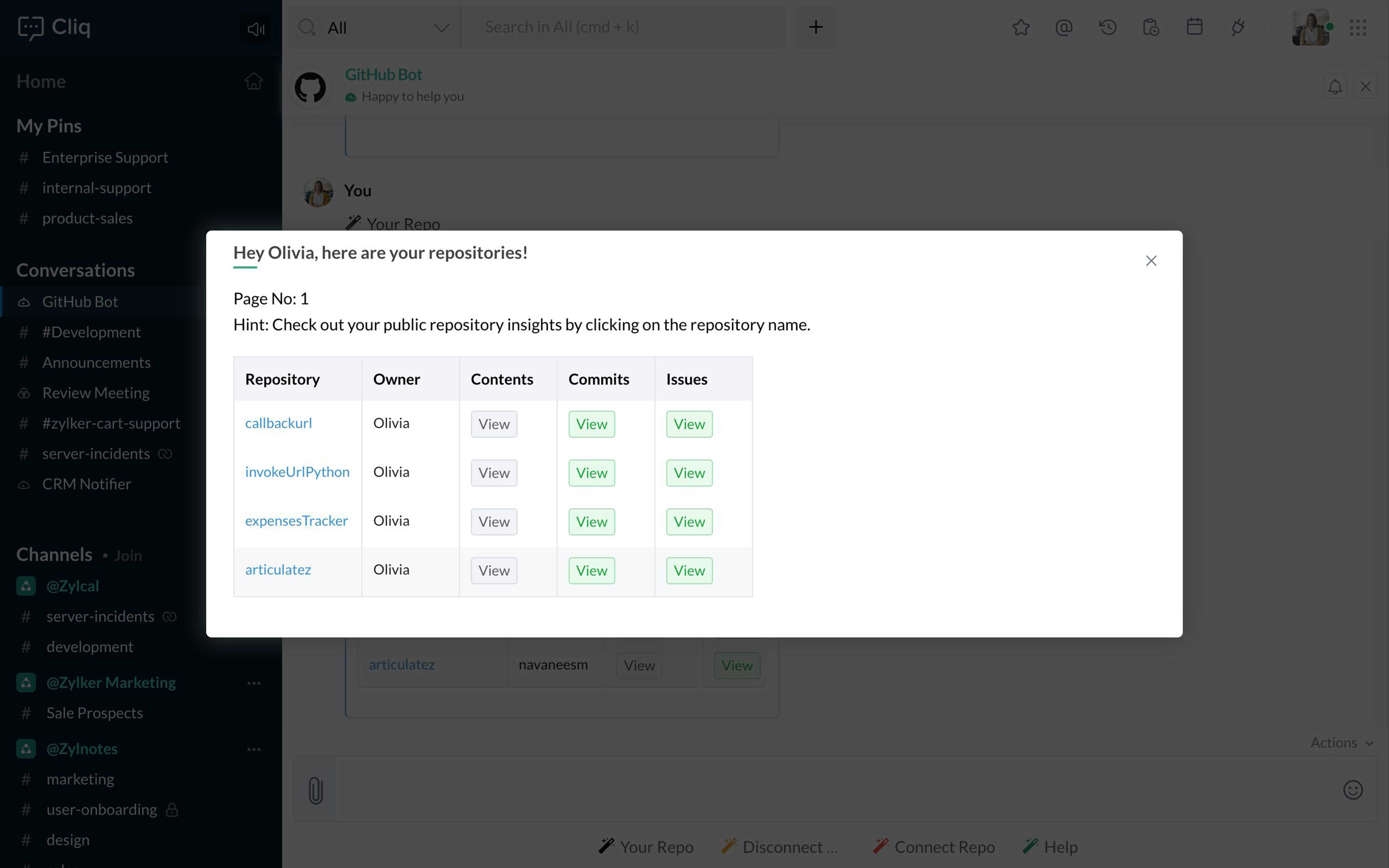View contents of articulatez in dialog
Viewport: 1389px width, 868px height.
click(494, 571)
